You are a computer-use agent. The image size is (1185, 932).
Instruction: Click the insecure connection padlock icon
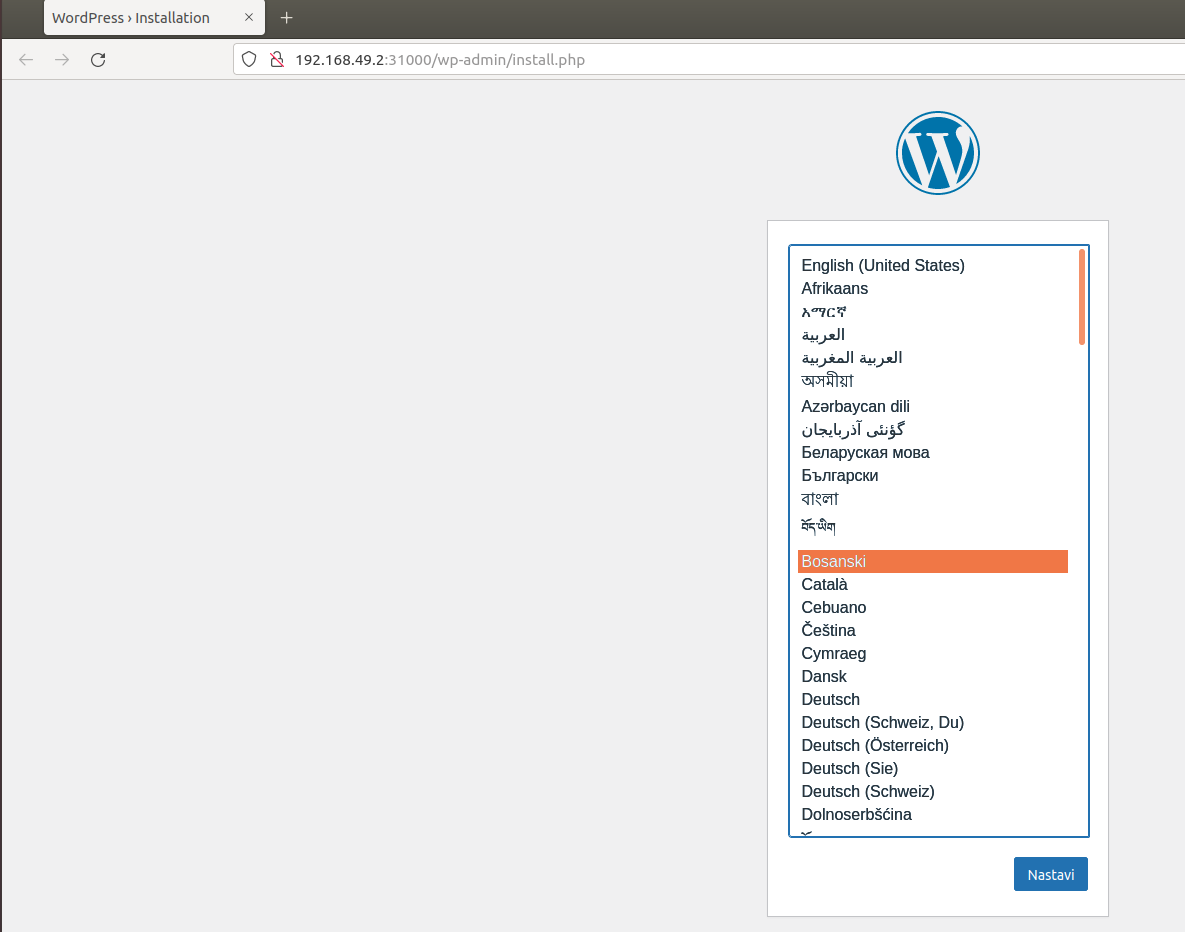coord(277,60)
